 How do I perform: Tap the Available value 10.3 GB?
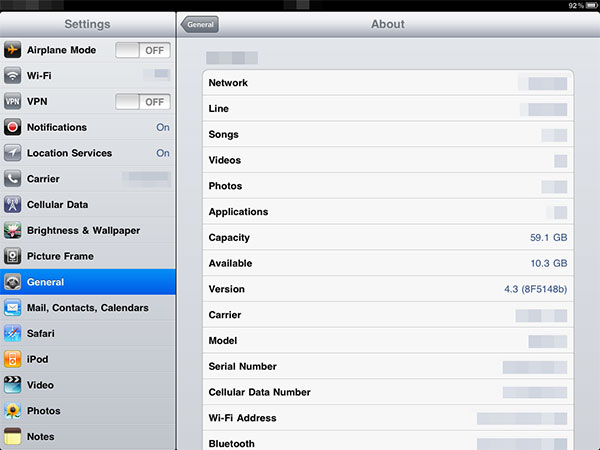(x=549, y=263)
